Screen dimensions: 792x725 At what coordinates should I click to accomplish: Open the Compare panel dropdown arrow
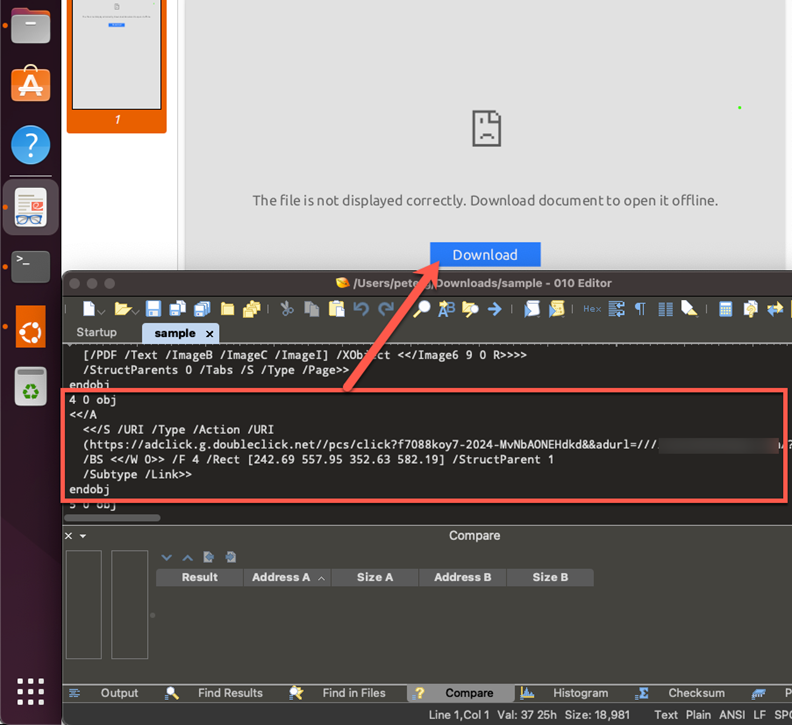pos(83,536)
